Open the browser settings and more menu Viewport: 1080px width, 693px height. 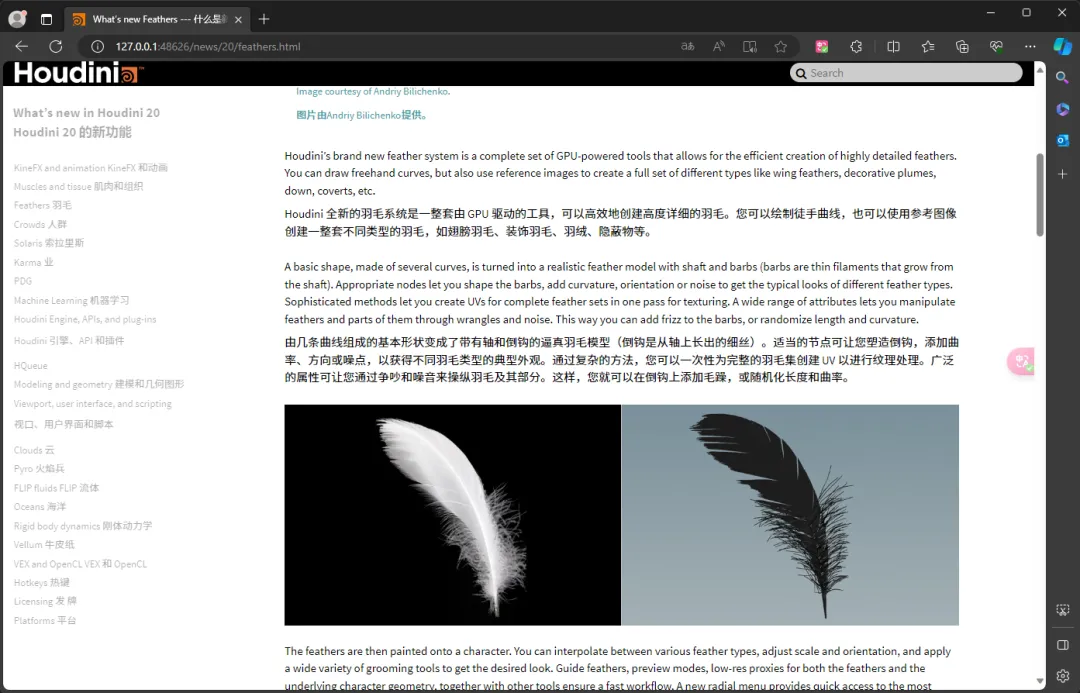[1030, 46]
